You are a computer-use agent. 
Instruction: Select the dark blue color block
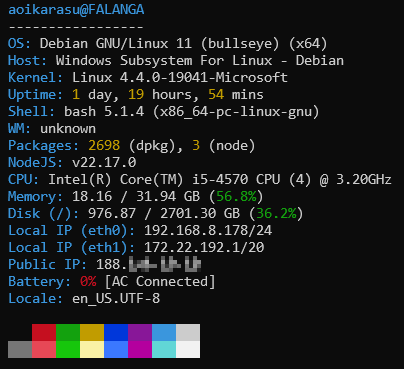[x=116, y=332]
